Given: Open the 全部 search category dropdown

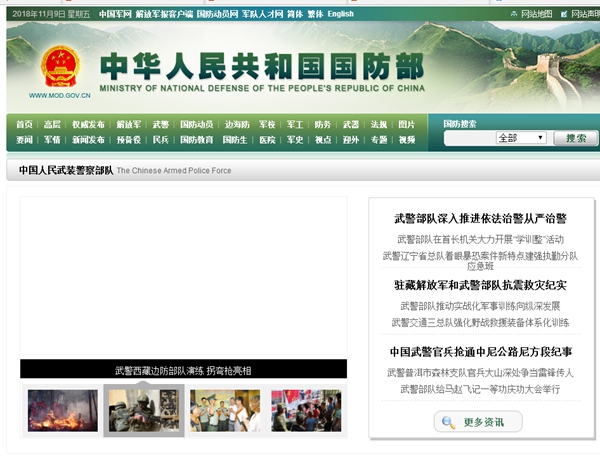Looking at the screenshot, I should pos(520,138).
